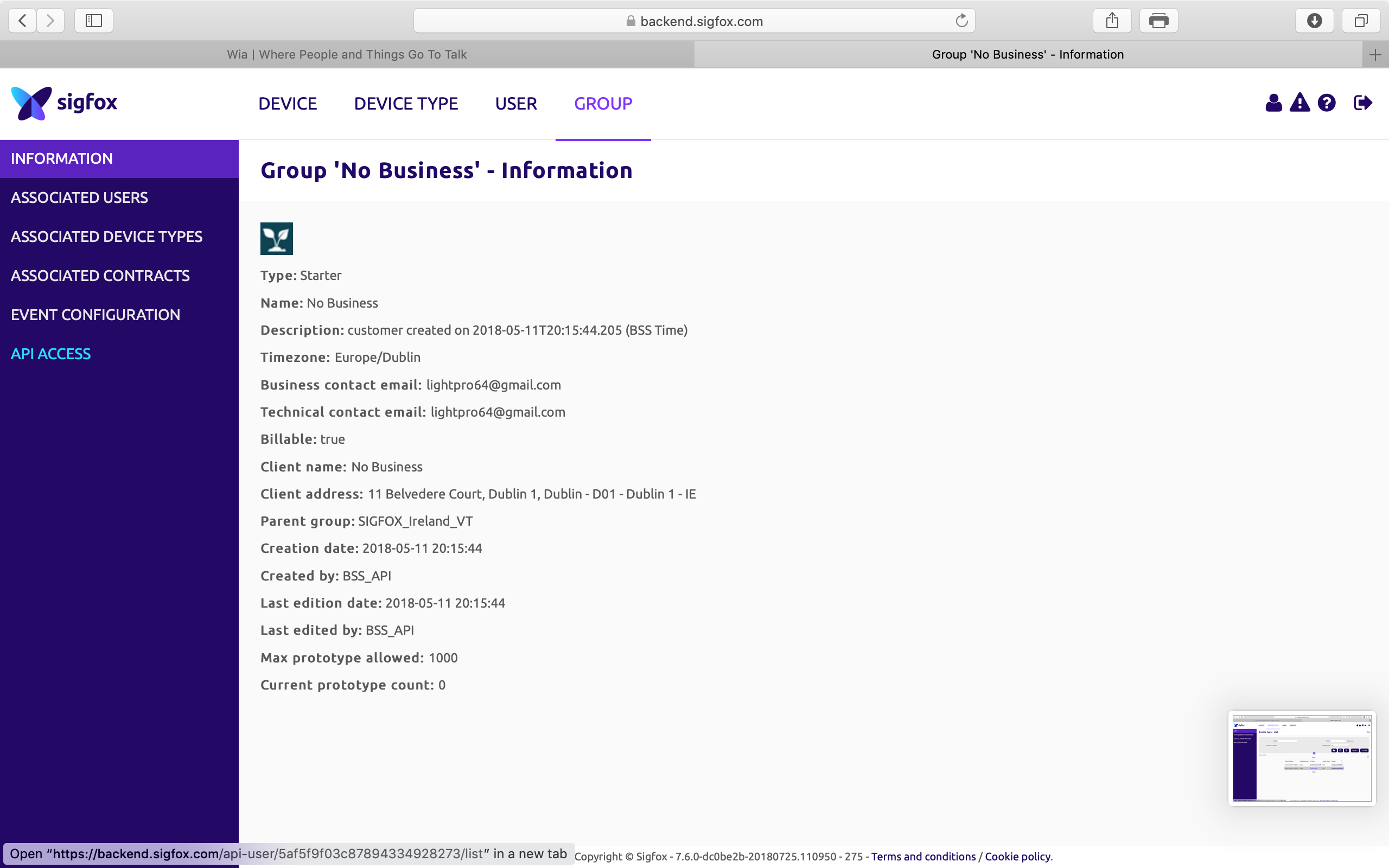Open the screenshot preview thumbnail
Screen dimensions: 1389x868
pos(1301,758)
